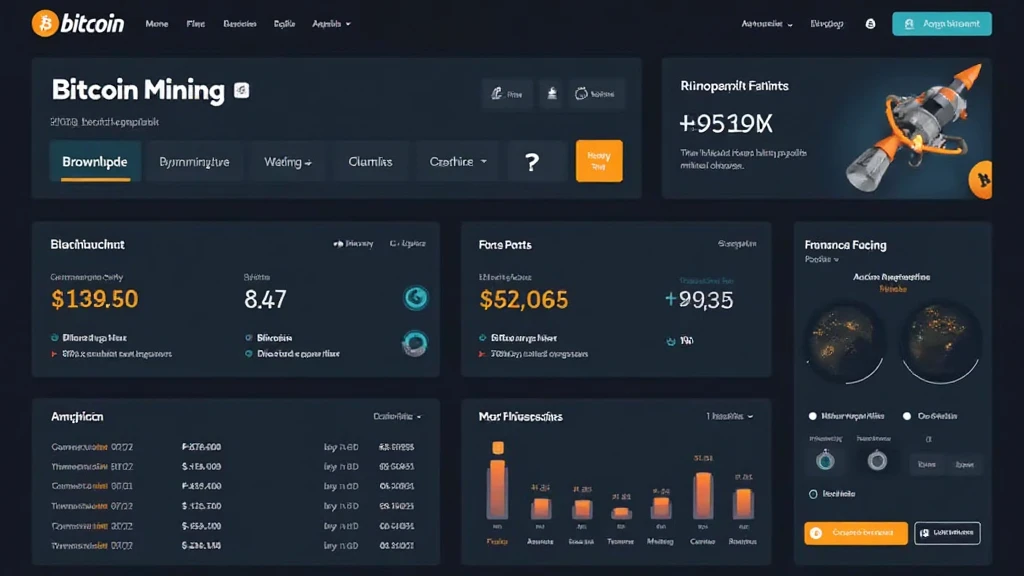Click the teal circular icon beside the 8.47 value
This screenshot has height=576, width=1024.
[415, 298]
